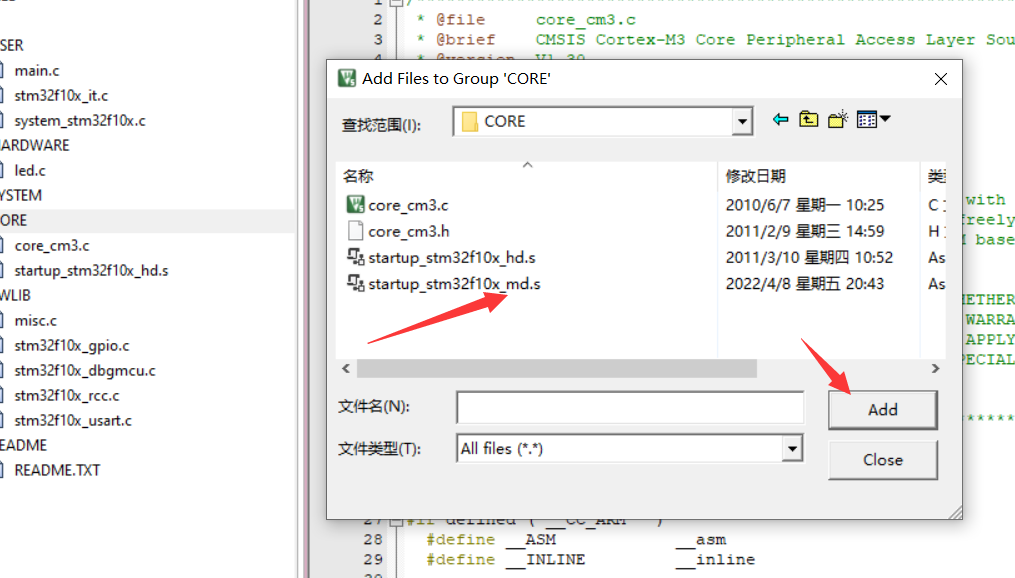The image size is (1015, 578).
Task: Go back to the previous folder
Action: (780, 120)
